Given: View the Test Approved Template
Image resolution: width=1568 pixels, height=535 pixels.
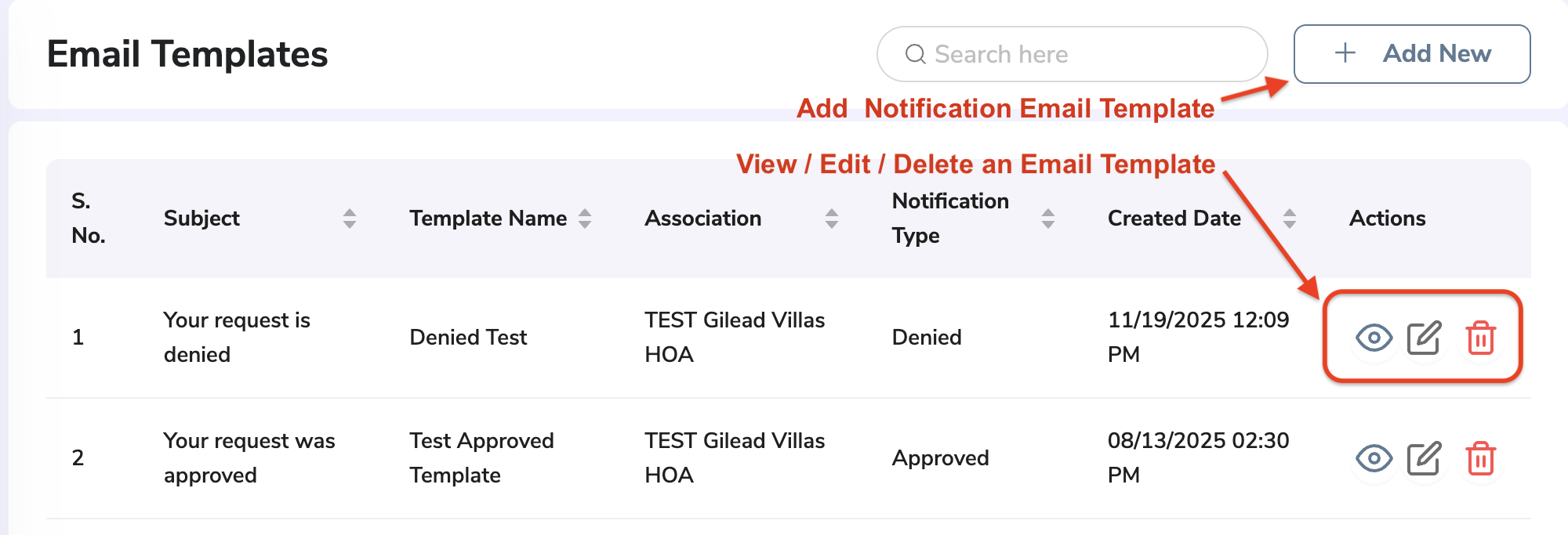Looking at the screenshot, I should coord(1374,458).
